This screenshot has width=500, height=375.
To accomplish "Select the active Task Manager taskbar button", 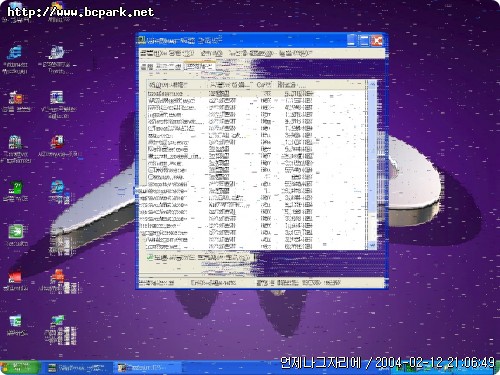I will point(78,368).
